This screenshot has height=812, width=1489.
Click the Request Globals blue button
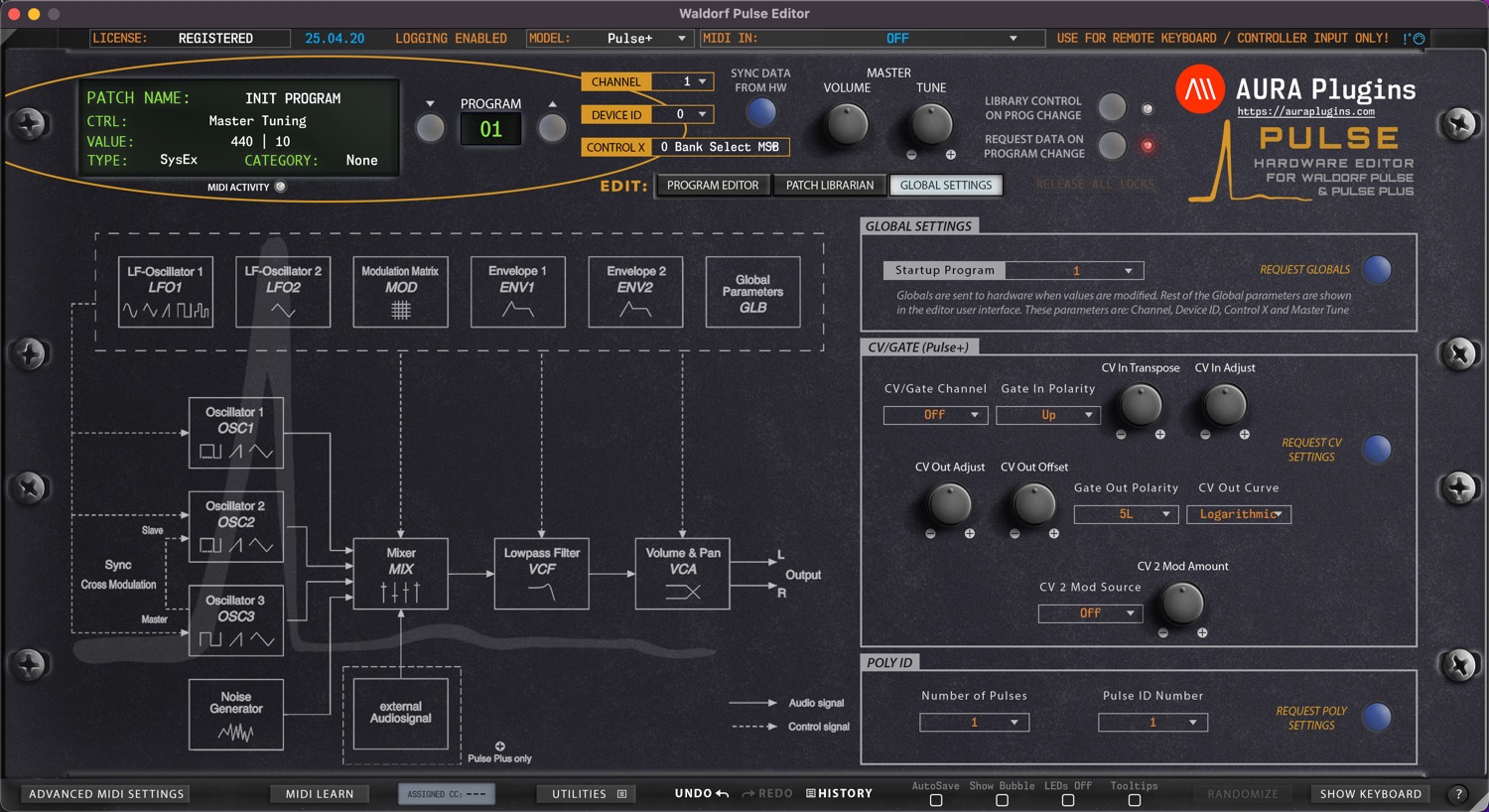click(x=1377, y=269)
